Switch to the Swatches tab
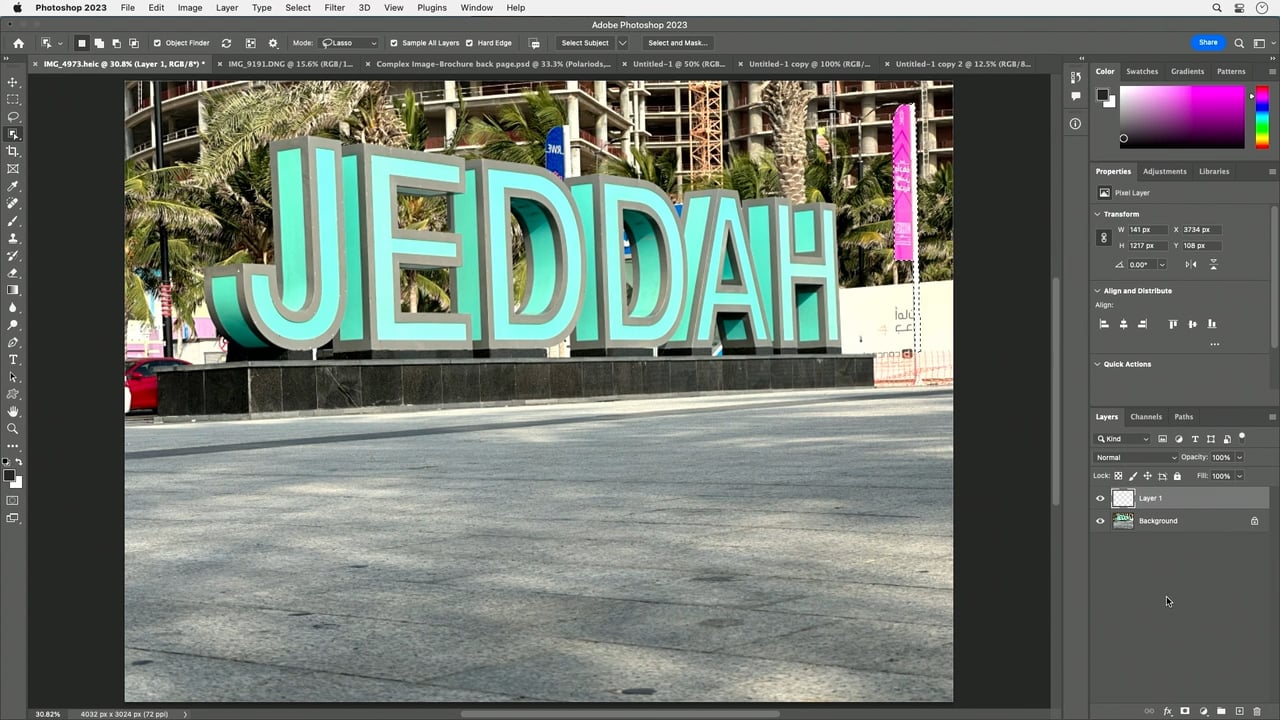Screen dimensions: 1280x720 1142,72
